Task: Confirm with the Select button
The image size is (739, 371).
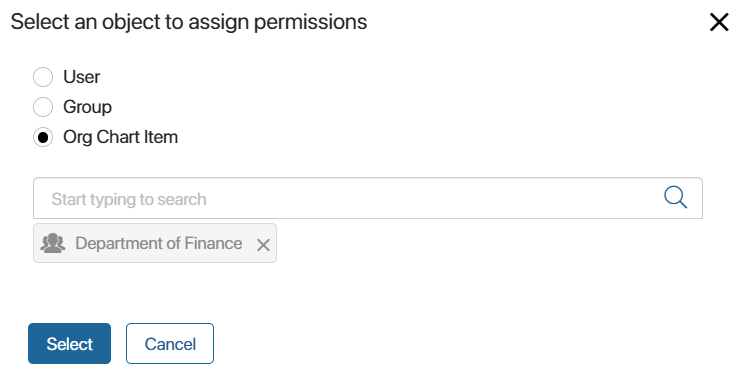Action: (x=69, y=344)
